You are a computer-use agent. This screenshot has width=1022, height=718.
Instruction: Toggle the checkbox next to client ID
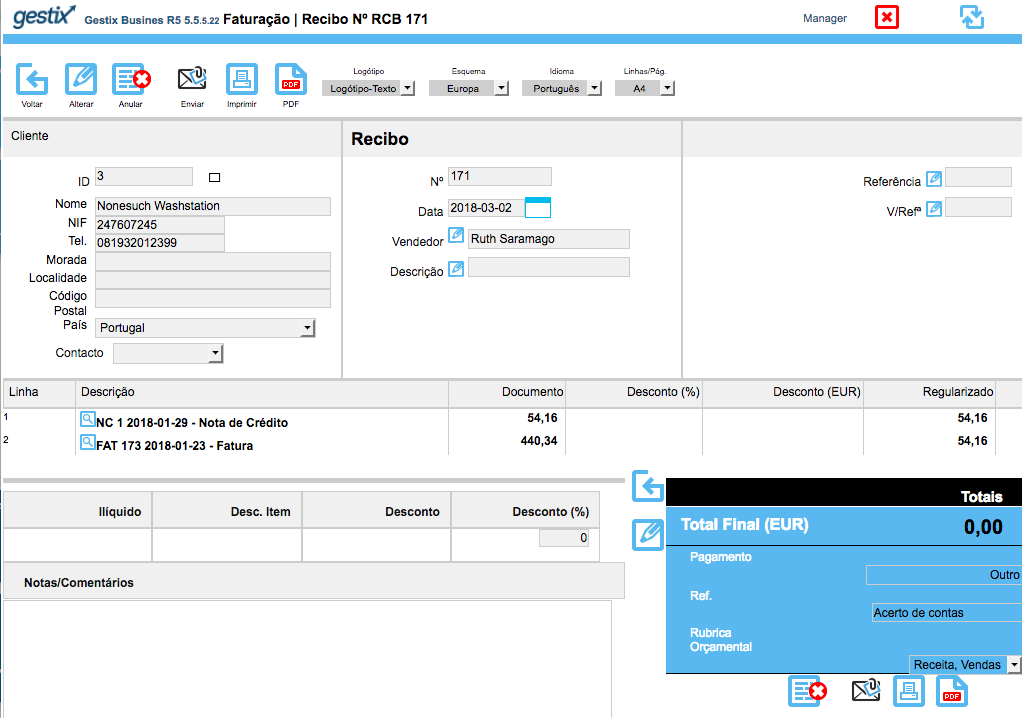pos(214,177)
